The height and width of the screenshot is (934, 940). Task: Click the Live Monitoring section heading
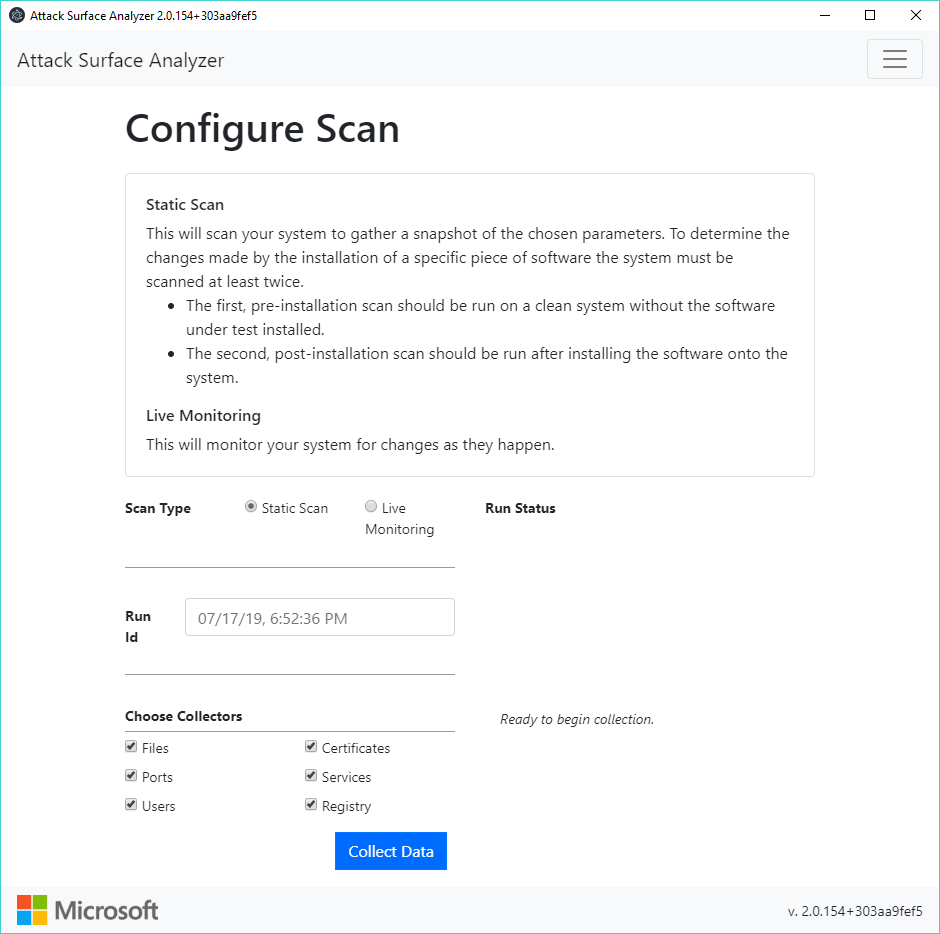pyautogui.click(x=203, y=416)
